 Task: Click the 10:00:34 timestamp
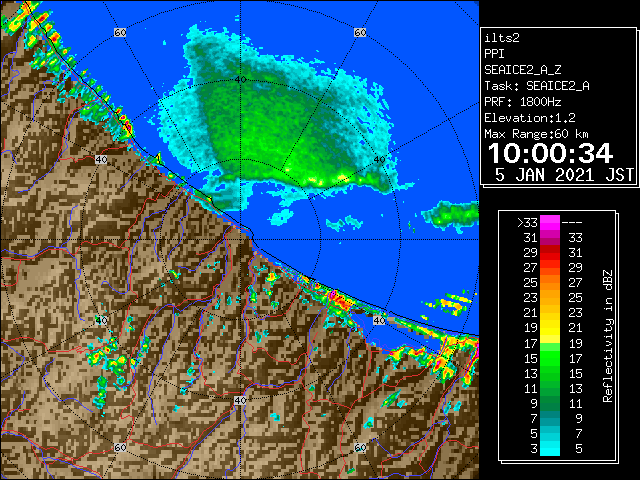(551, 153)
